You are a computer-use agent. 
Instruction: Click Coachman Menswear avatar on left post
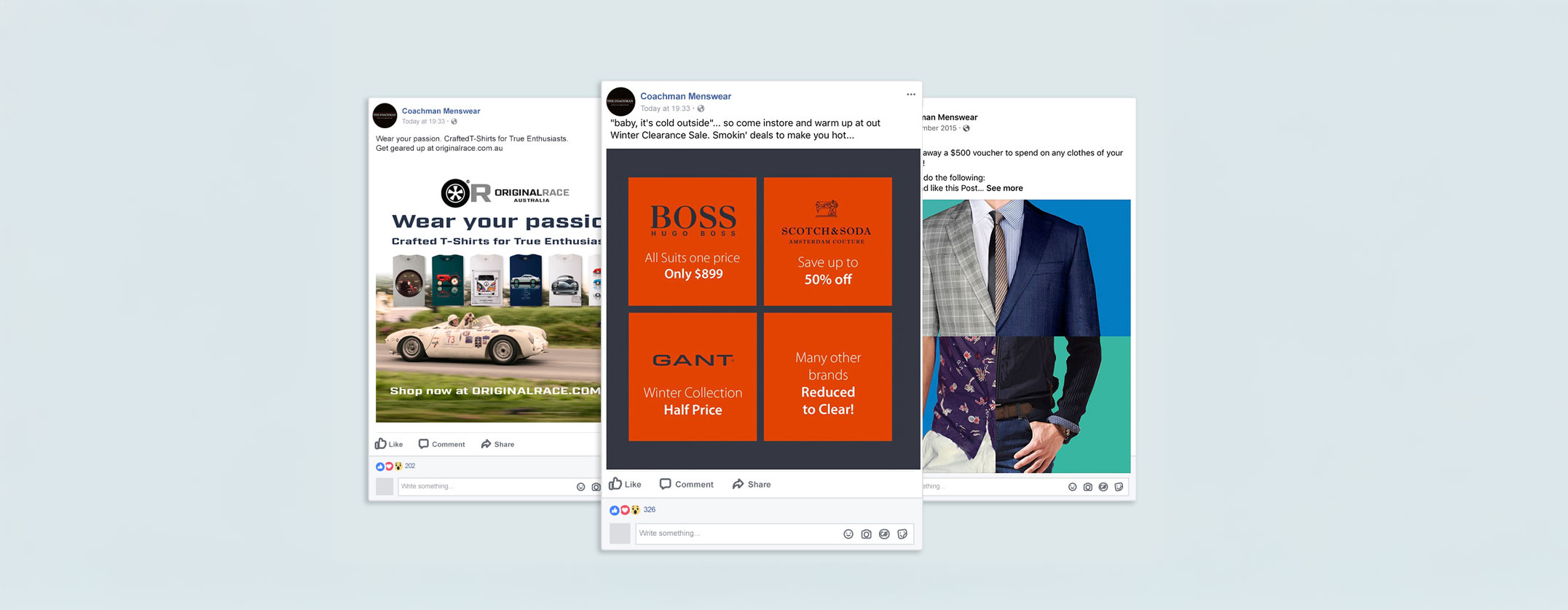[385, 115]
